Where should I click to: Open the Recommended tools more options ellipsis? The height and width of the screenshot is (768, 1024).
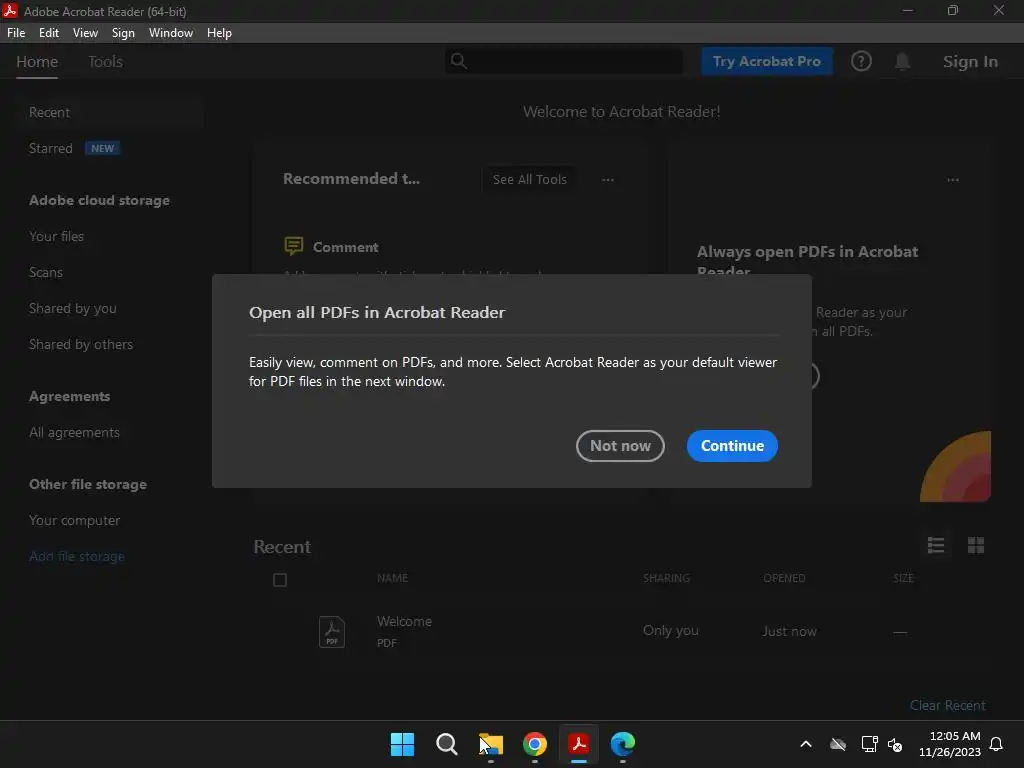coord(608,180)
